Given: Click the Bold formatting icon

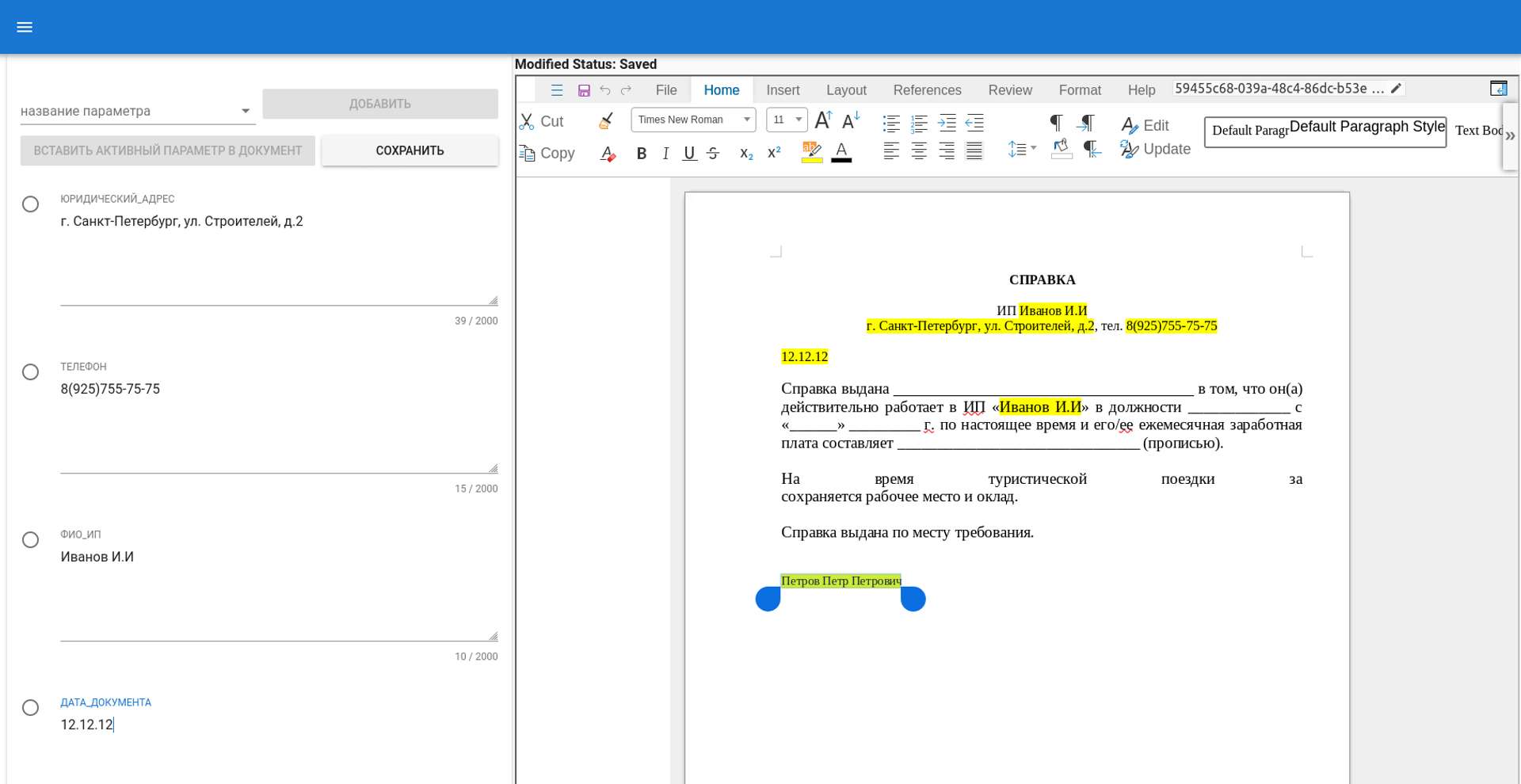Looking at the screenshot, I should pos(641,154).
